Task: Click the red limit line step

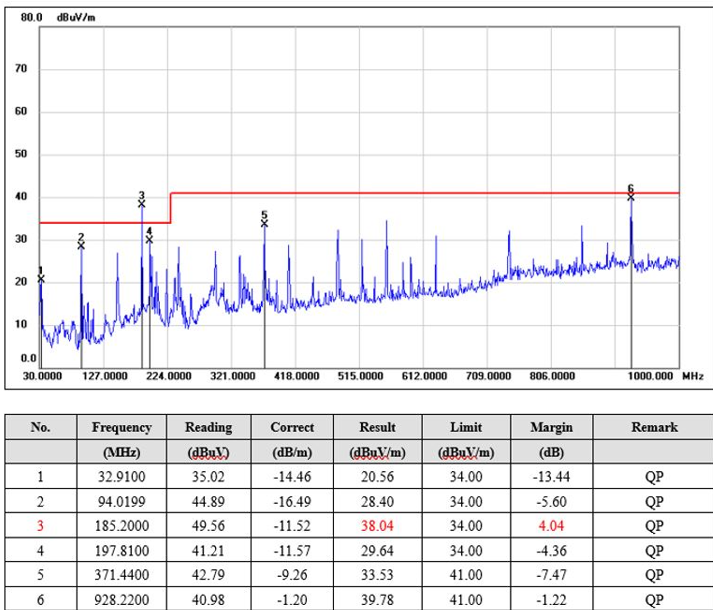Action: pyautogui.click(x=171, y=207)
